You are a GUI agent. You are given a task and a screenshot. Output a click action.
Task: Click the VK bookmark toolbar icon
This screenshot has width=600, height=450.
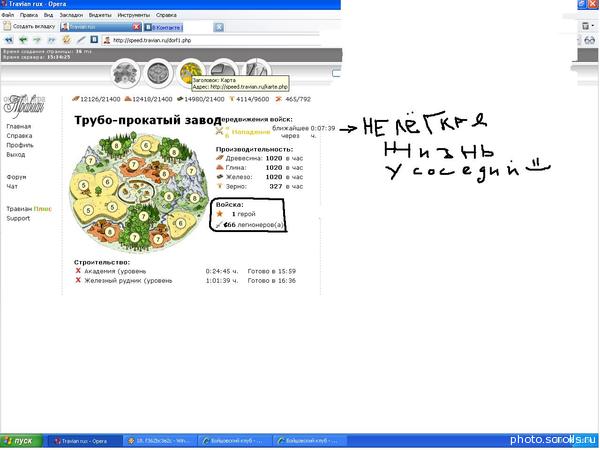click(94, 39)
